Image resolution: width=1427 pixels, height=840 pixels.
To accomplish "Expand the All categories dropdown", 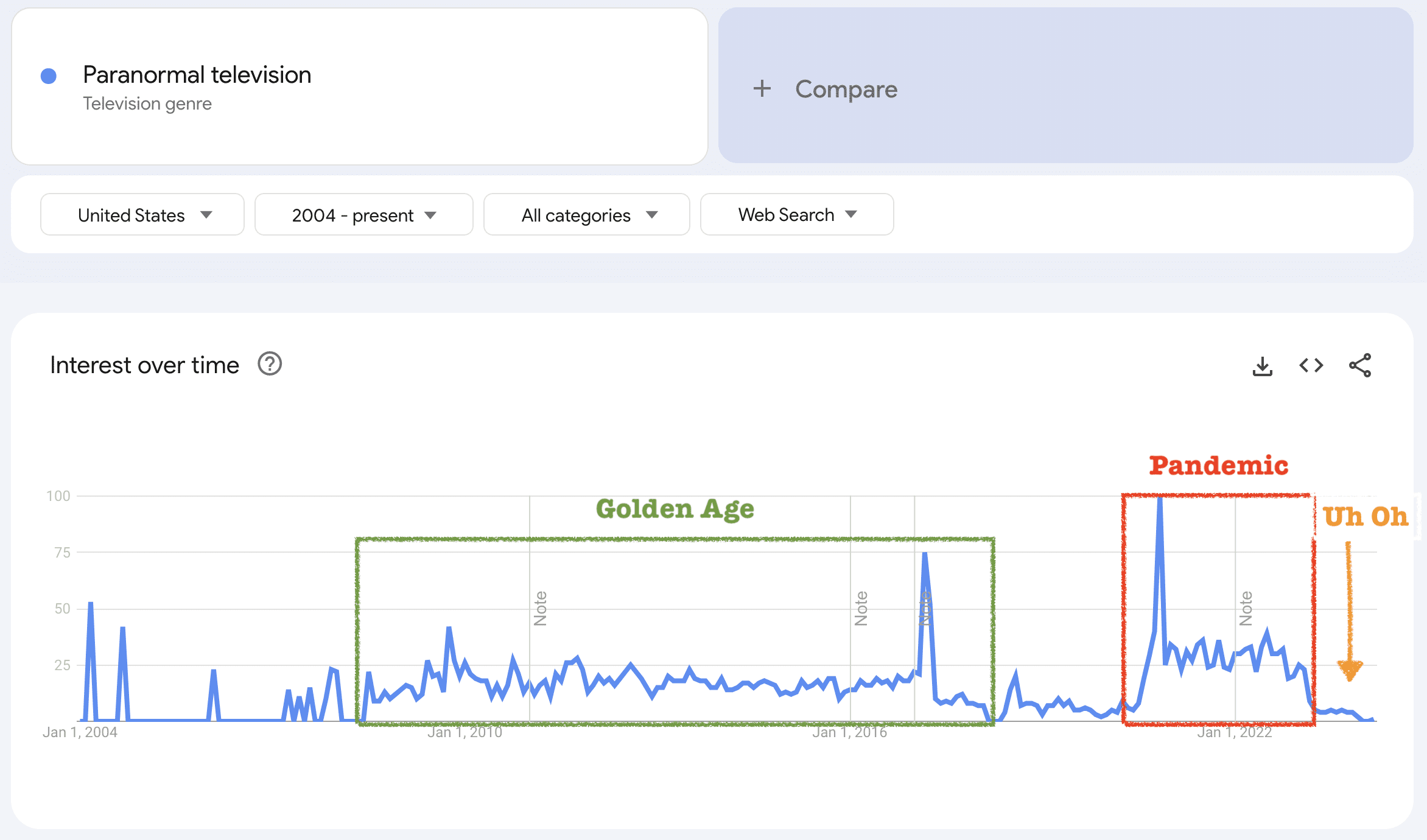I will 586,215.
